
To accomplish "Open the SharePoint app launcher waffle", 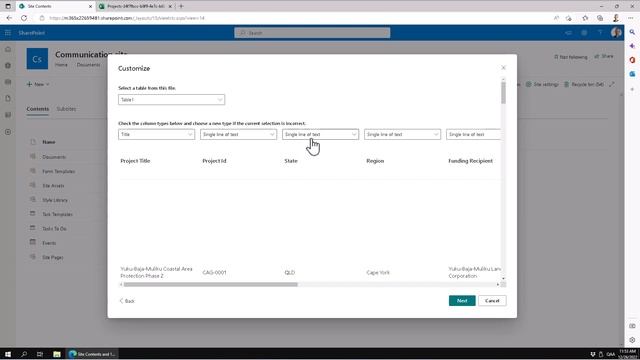I will 8,33.
